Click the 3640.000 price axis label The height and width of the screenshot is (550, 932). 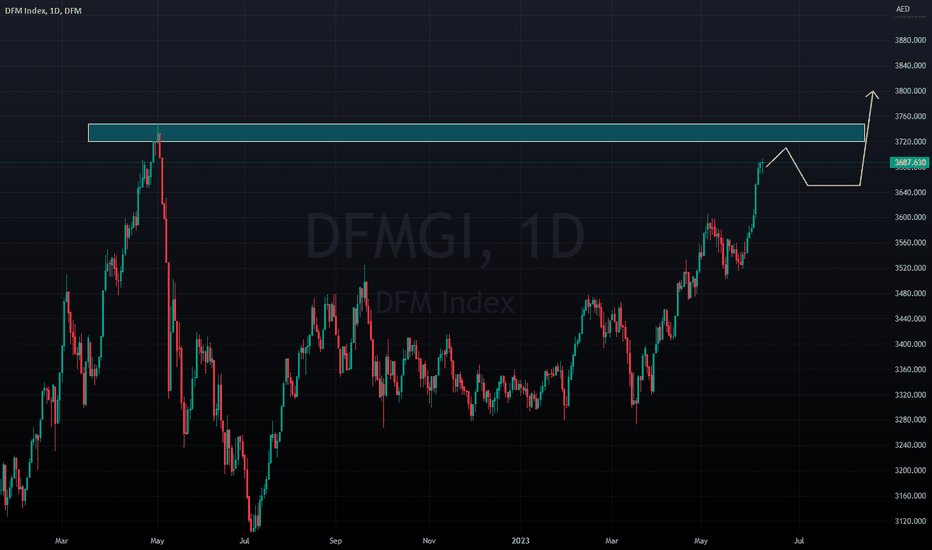tap(910, 193)
